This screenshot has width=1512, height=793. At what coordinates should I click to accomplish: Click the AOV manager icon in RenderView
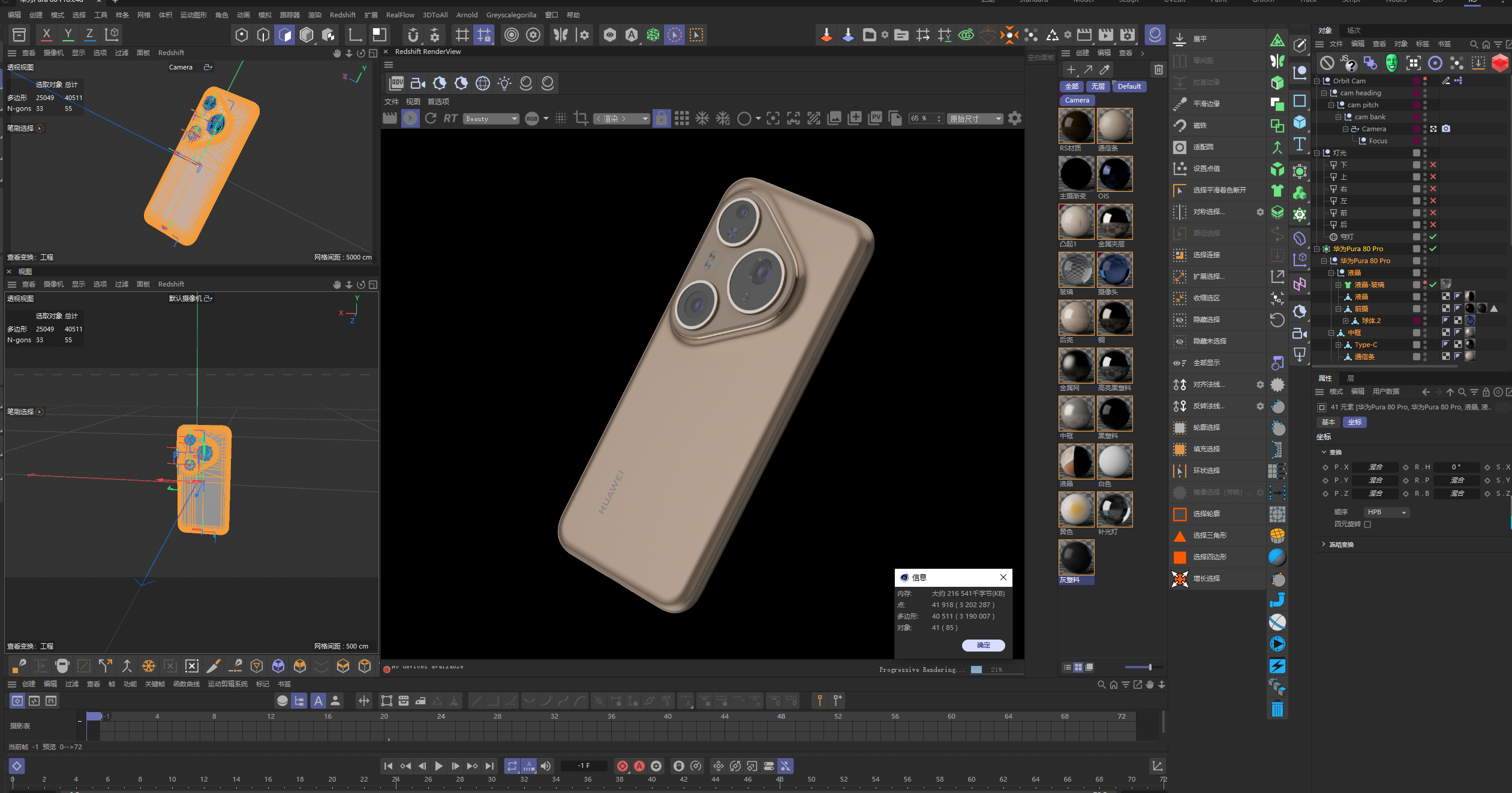[396, 83]
